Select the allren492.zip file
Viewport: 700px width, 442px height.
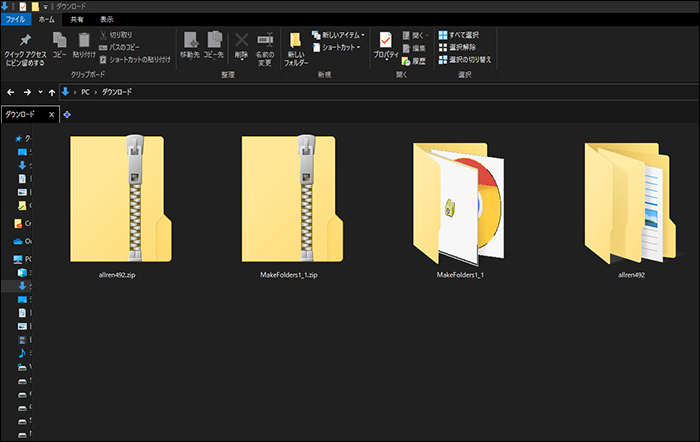[117, 205]
